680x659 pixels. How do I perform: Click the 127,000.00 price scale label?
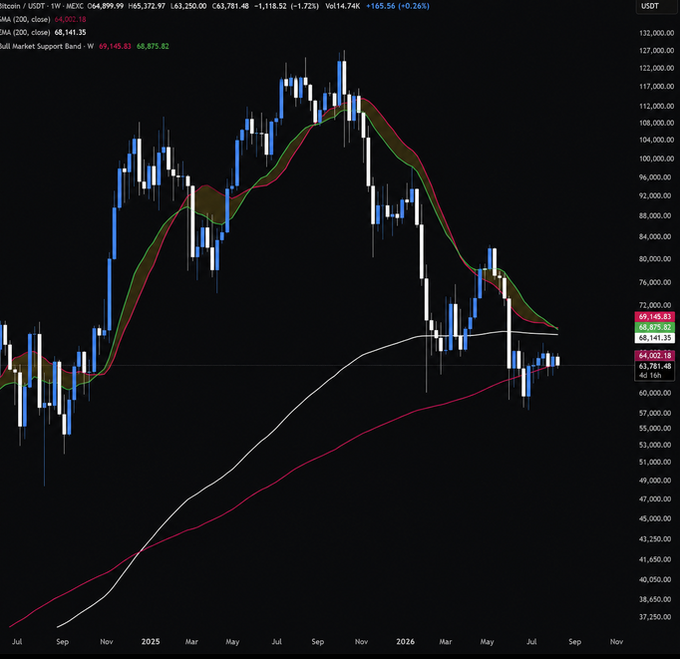click(657, 51)
